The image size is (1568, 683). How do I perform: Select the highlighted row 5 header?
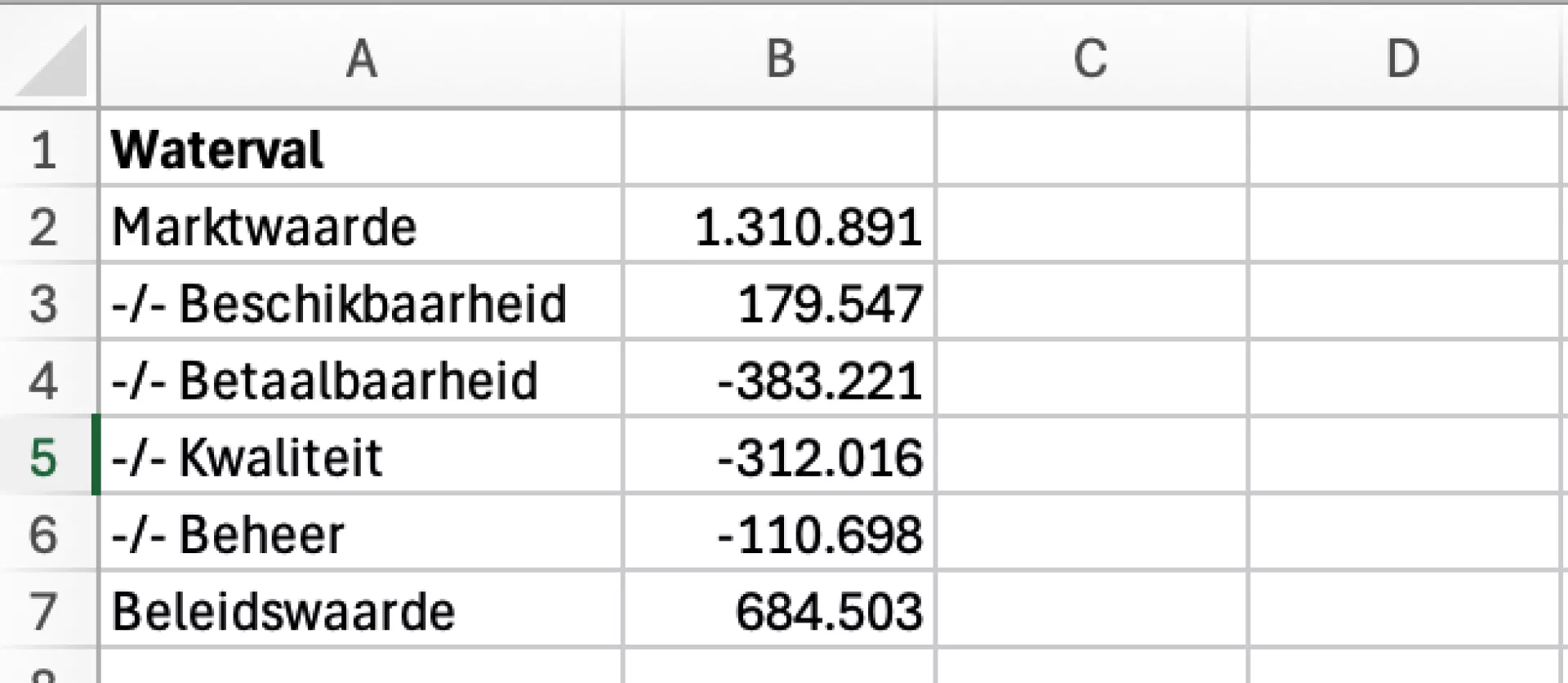44,457
